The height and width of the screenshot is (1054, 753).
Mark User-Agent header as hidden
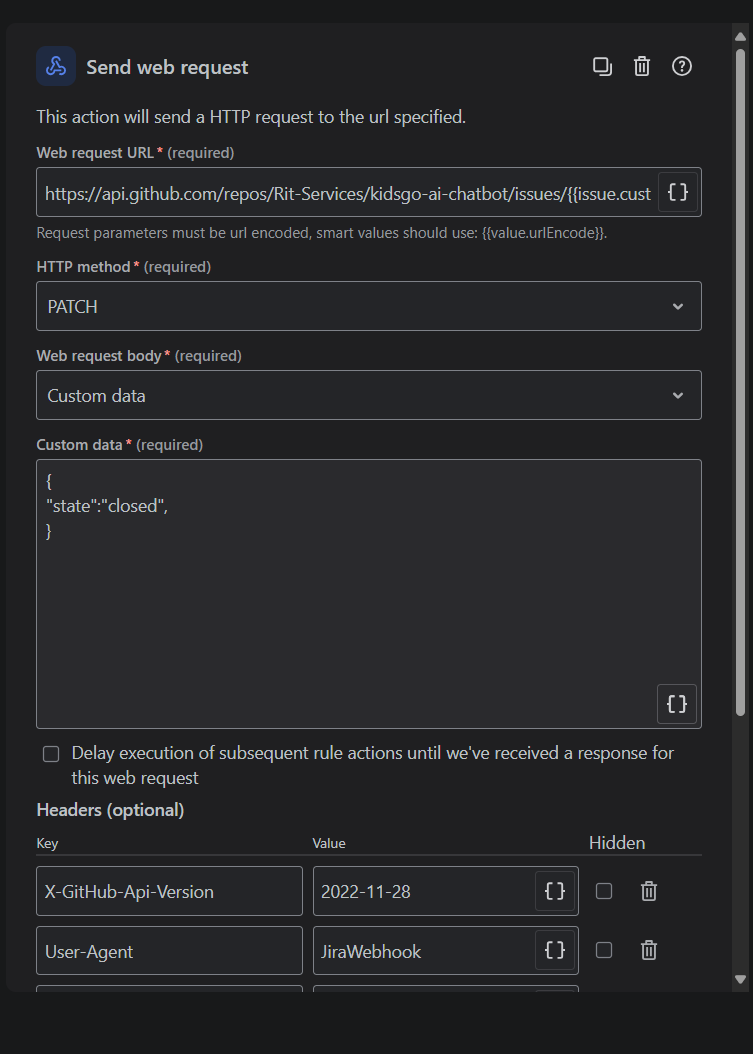[604, 950]
